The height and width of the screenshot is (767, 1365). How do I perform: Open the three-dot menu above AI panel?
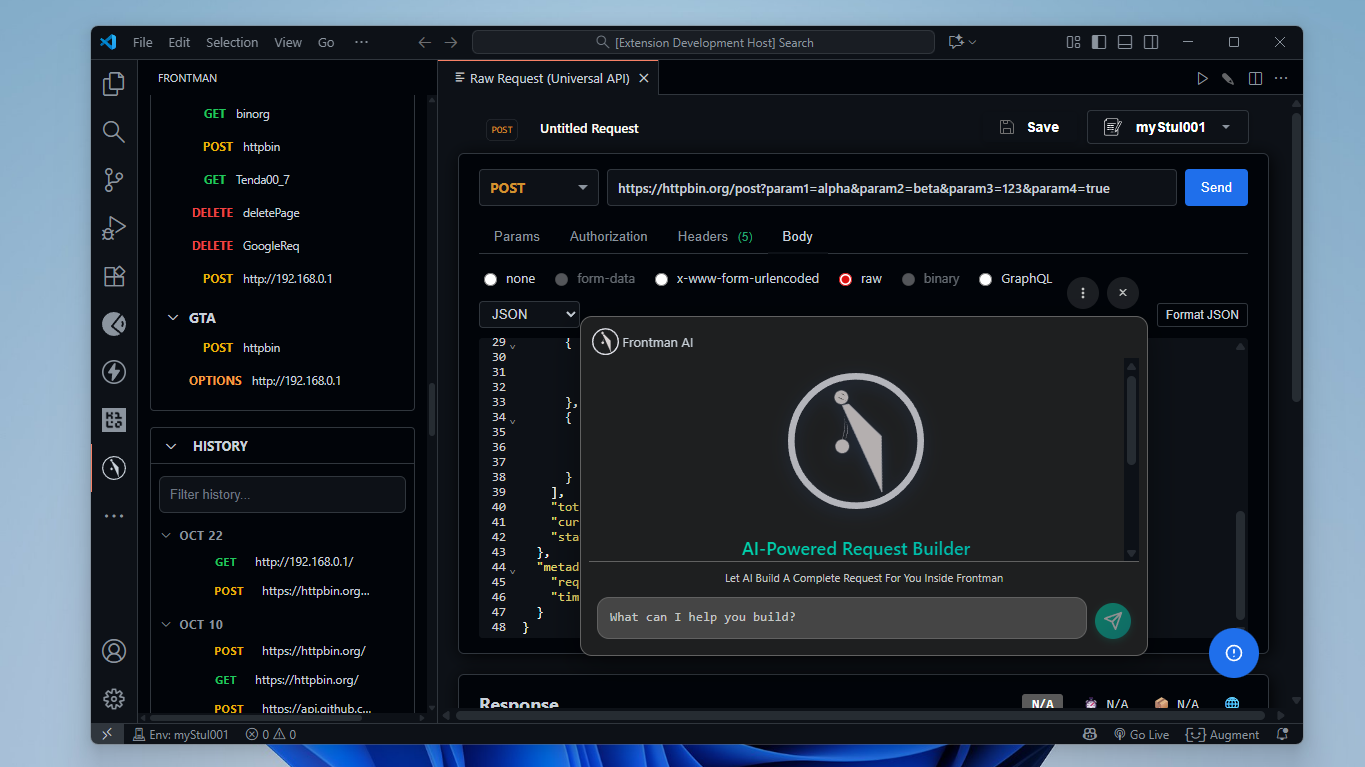coord(1083,293)
